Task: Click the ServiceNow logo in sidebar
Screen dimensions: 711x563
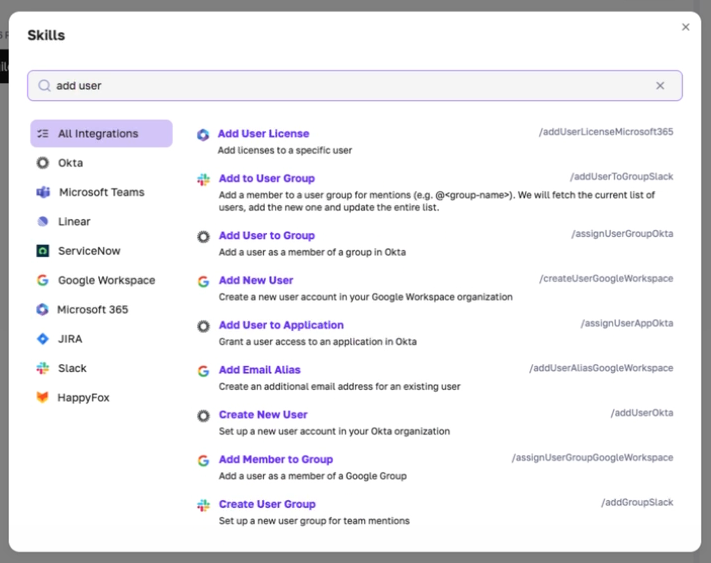Action: (x=43, y=251)
